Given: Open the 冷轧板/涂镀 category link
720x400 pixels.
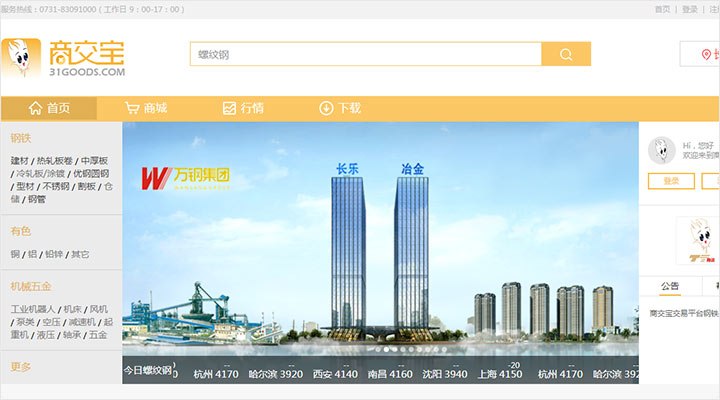Looking at the screenshot, I should (x=40, y=174).
